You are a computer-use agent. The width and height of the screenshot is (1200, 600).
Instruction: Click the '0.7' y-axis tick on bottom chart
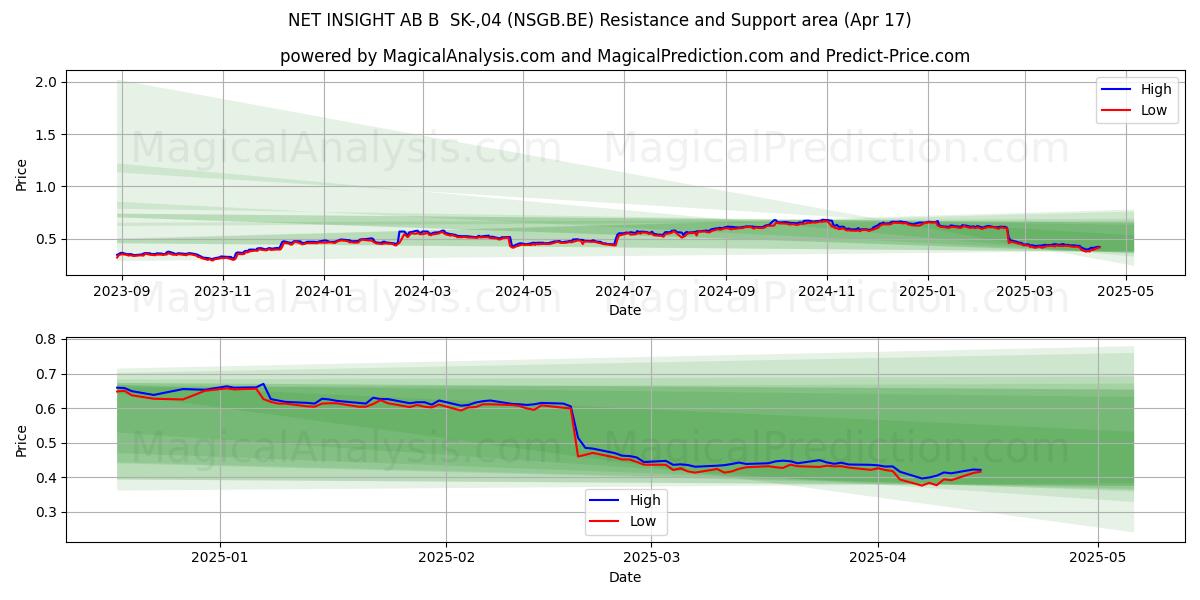[x=48, y=374]
